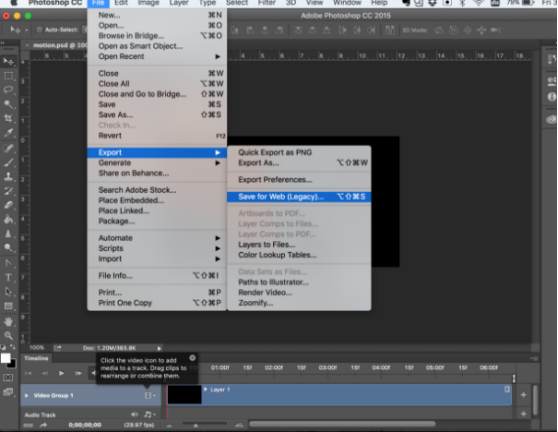Screen dimensions: 558x432
Task: Click the foreground color swatch
Action: pyautogui.click(x=5, y=358)
